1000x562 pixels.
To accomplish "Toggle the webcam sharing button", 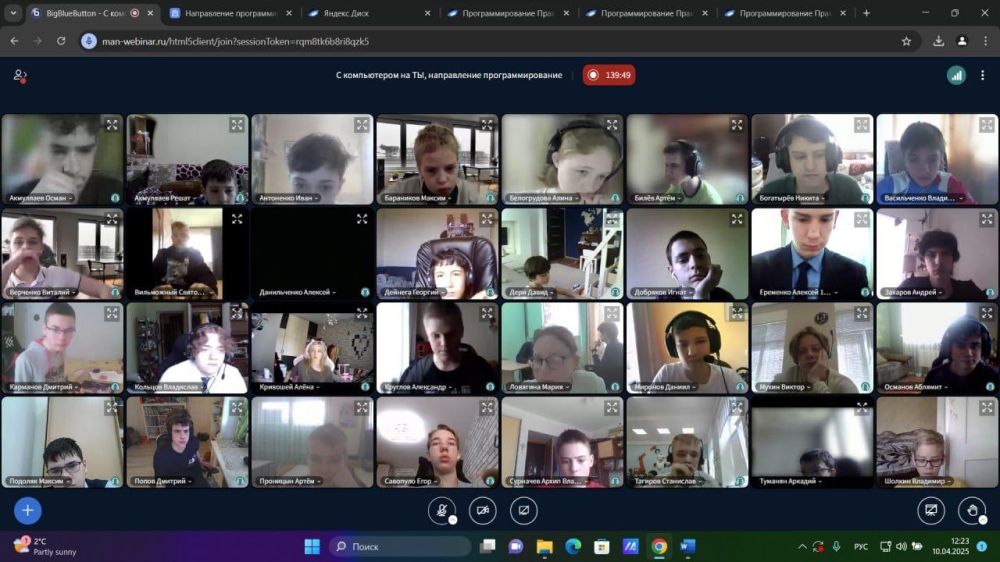I will [482, 510].
